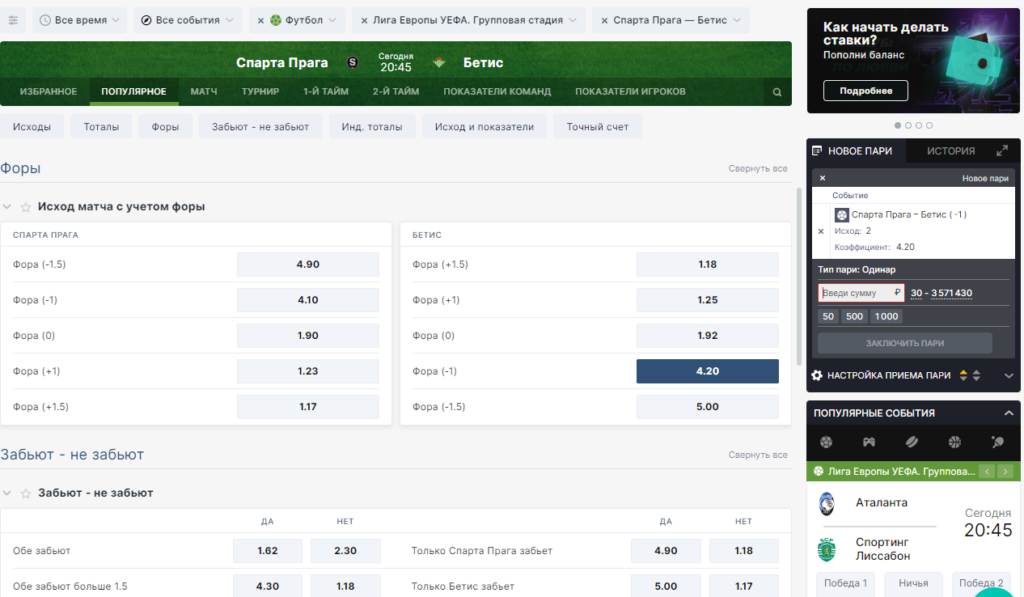The width and height of the screenshot is (1024, 597).
Task: Switch to the Матч tab
Action: pyautogui.click(x=204, y=91)
